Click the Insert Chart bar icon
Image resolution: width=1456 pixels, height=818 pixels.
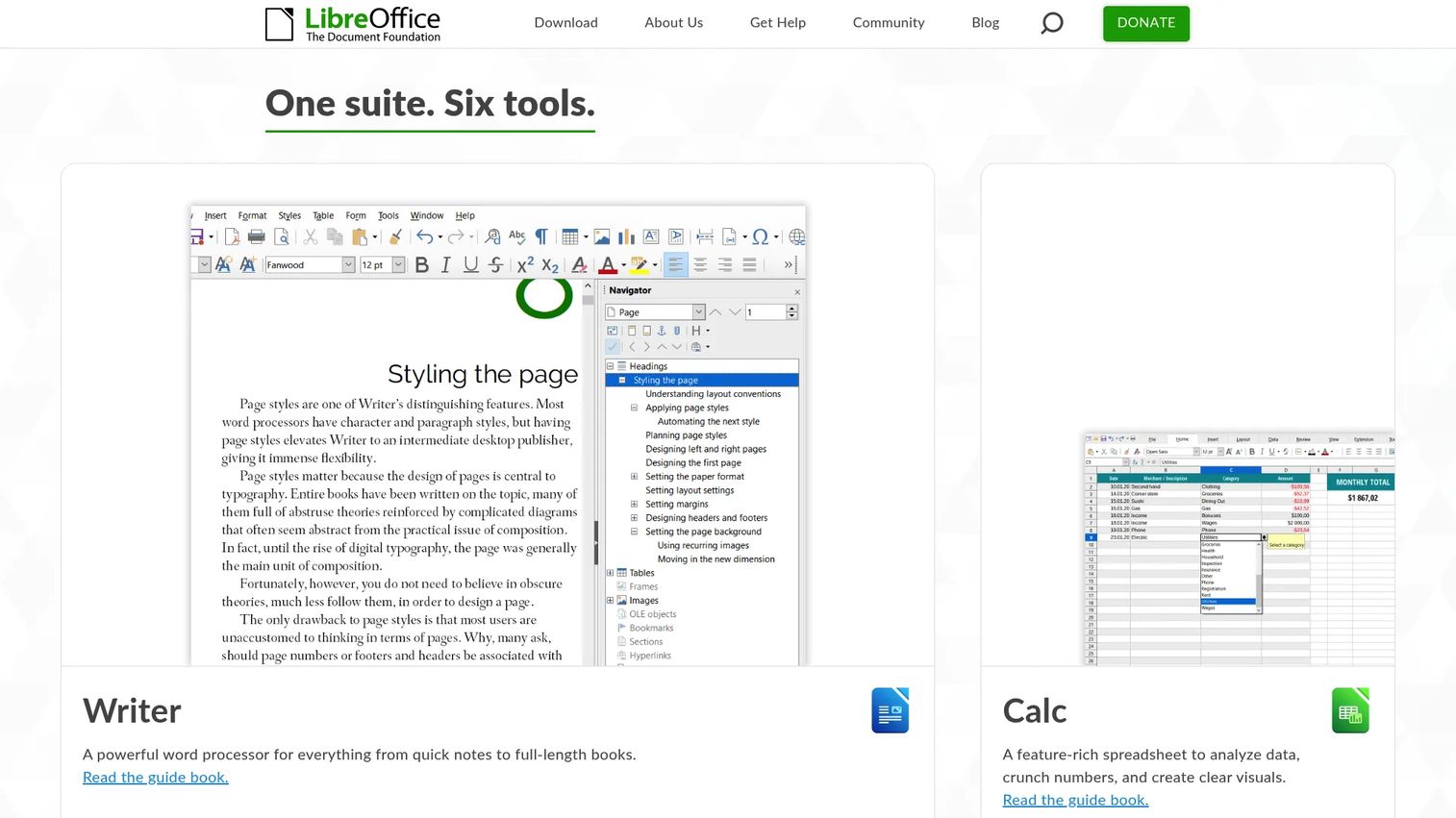[626, 236]
